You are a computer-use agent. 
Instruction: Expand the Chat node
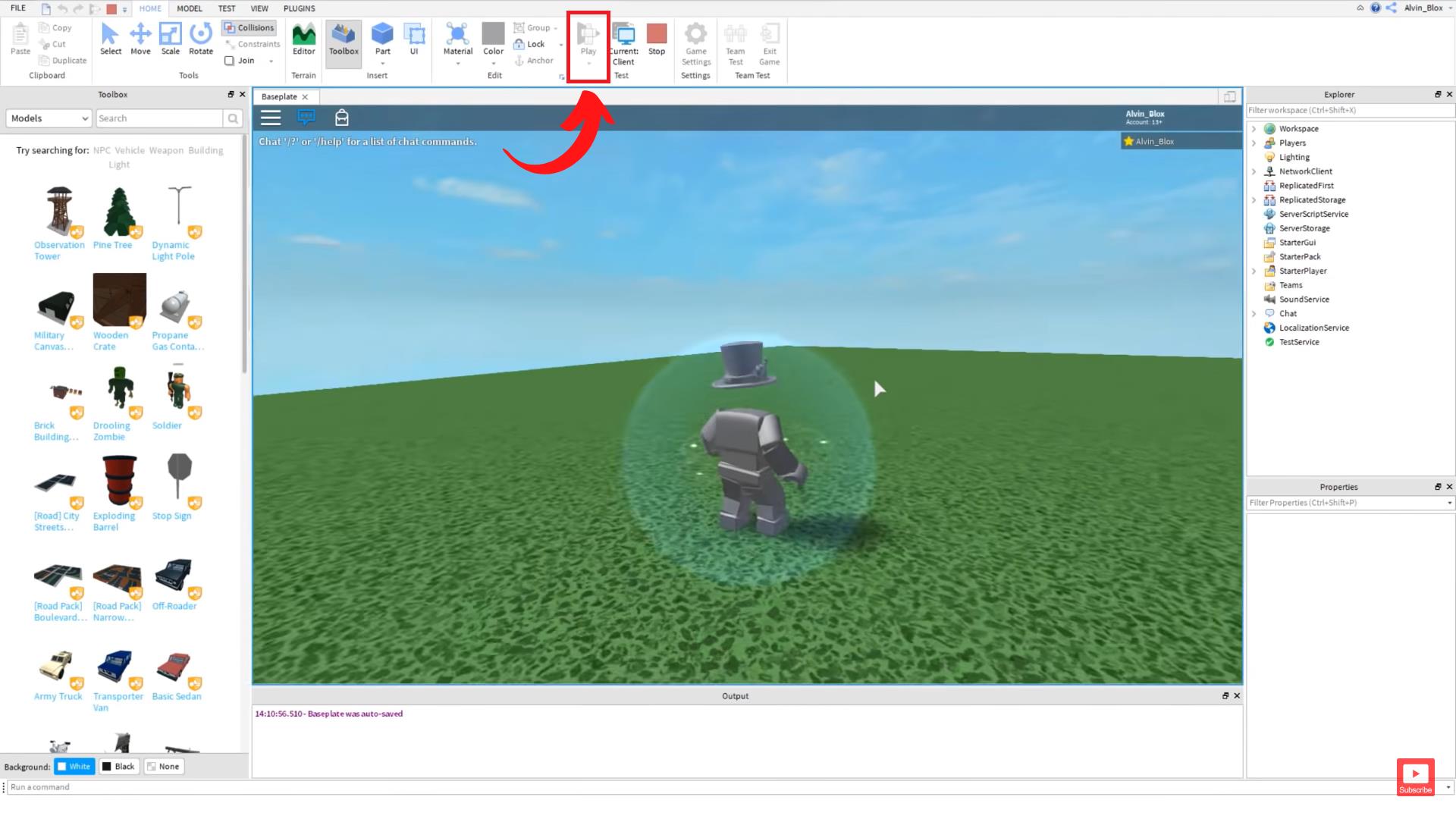tap(1254, 314)
